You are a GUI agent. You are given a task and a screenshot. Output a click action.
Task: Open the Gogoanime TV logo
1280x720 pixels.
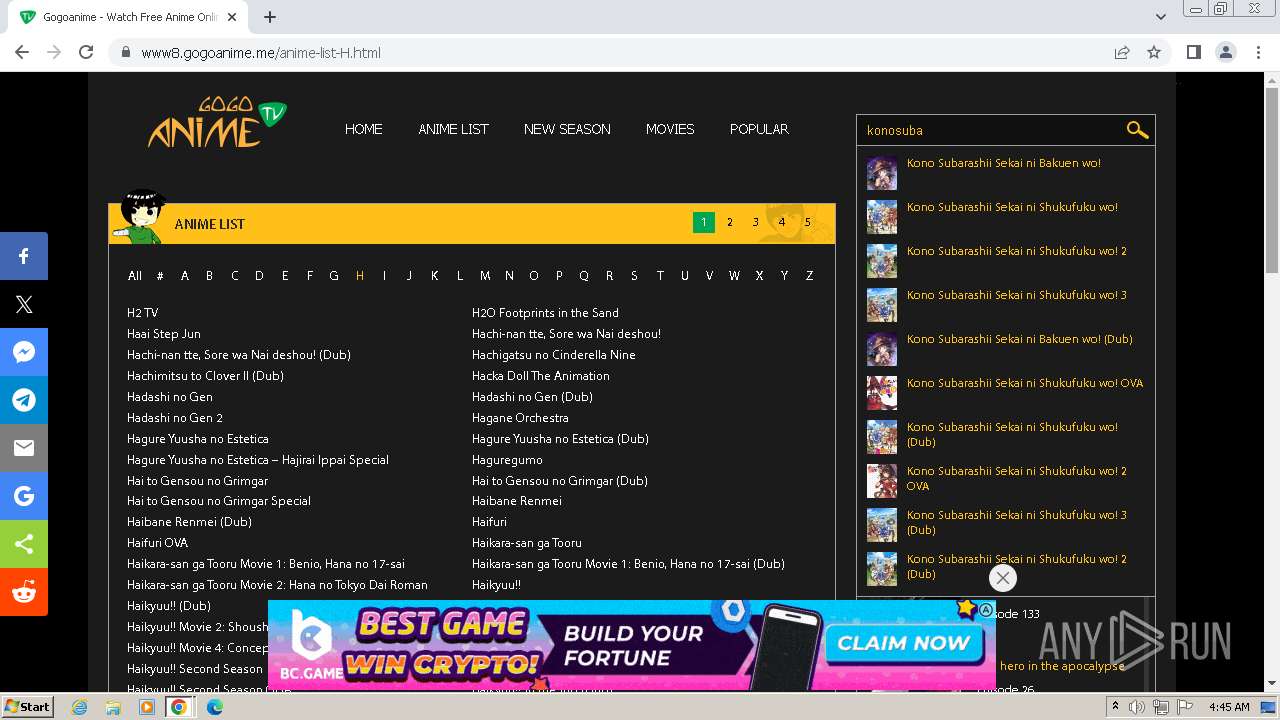click(217, 123)
